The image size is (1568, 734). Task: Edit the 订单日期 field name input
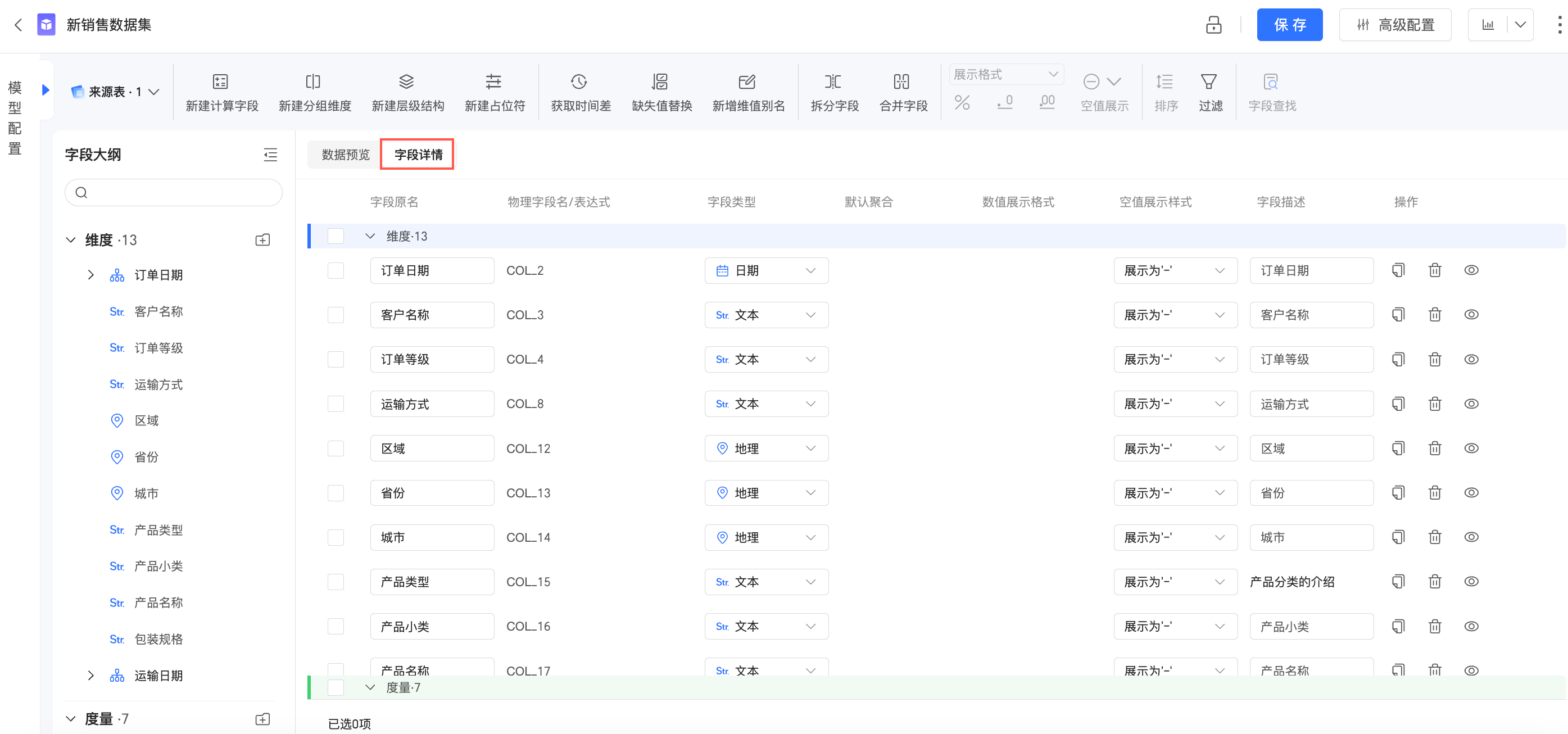(432, 270)
